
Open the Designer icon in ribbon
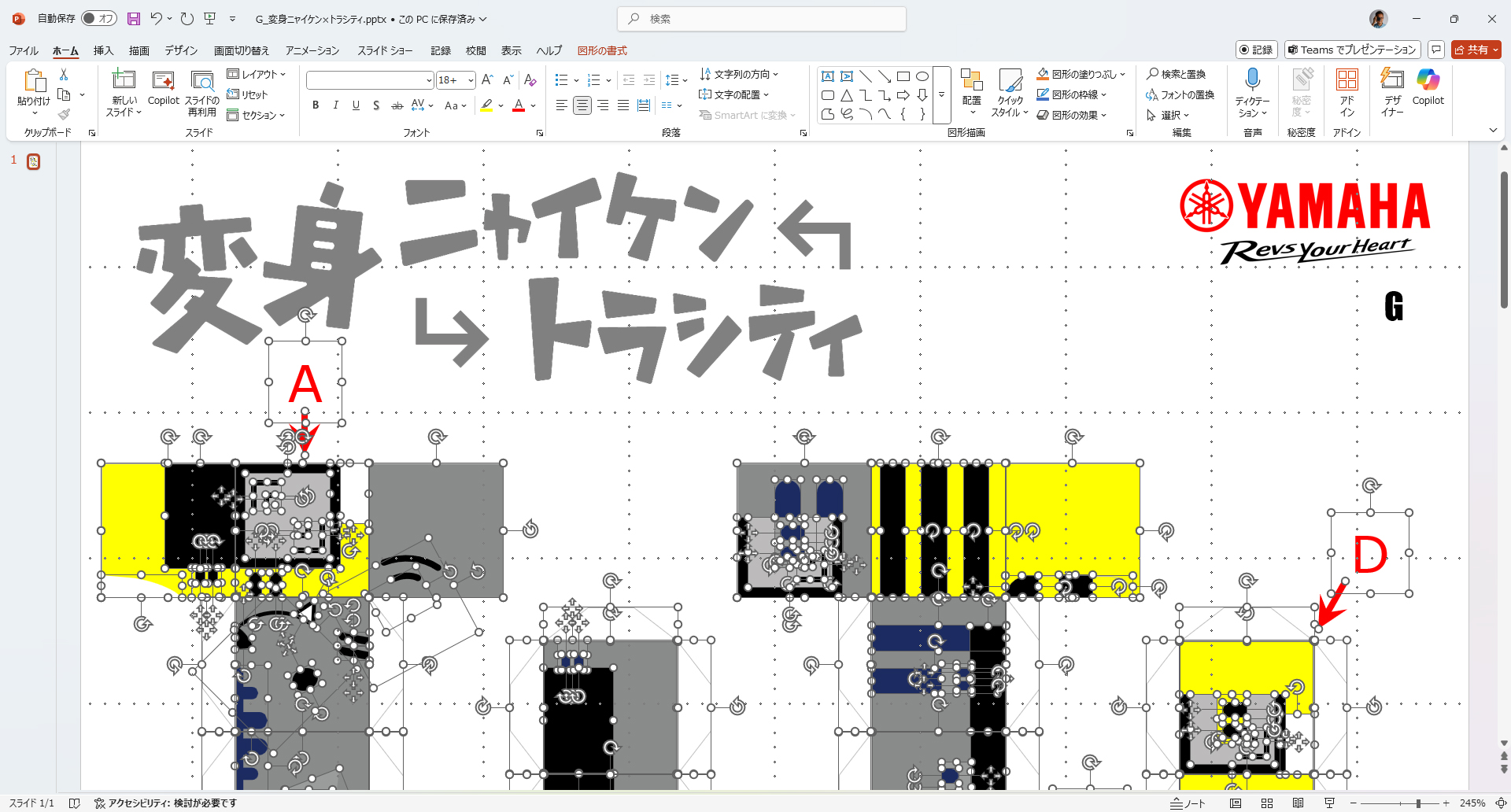click(x=1392, y=80)
